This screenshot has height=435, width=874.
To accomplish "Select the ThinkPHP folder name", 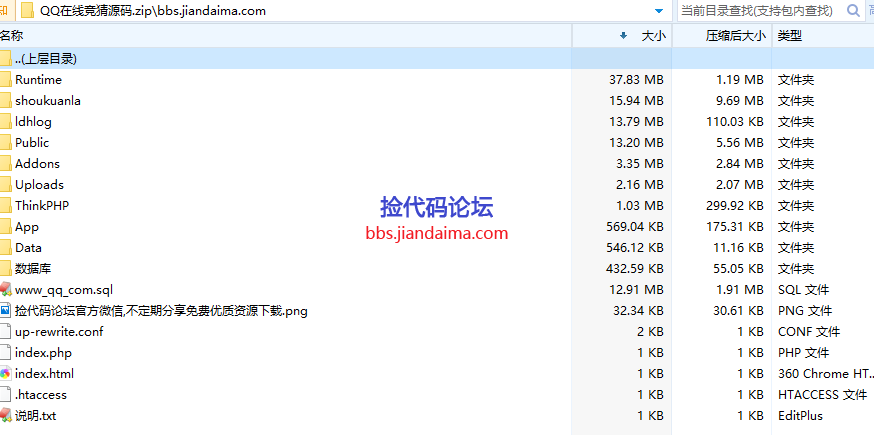I will (42, 206).
